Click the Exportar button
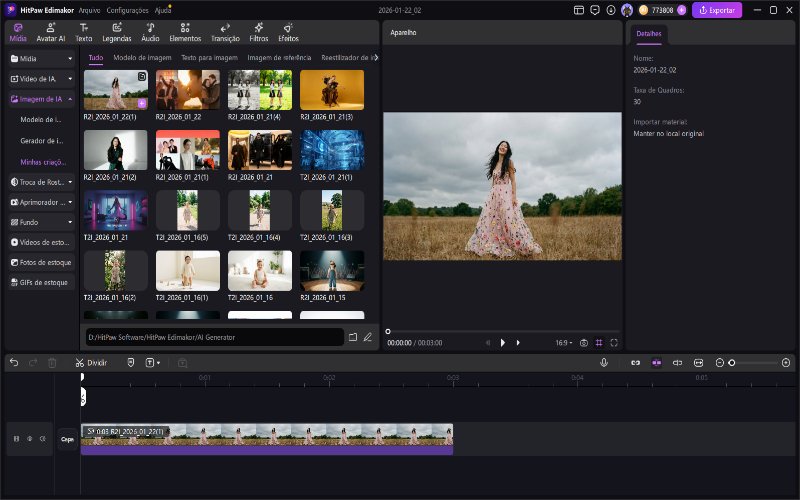The image size is (800, 500). (x=716, y=10)
